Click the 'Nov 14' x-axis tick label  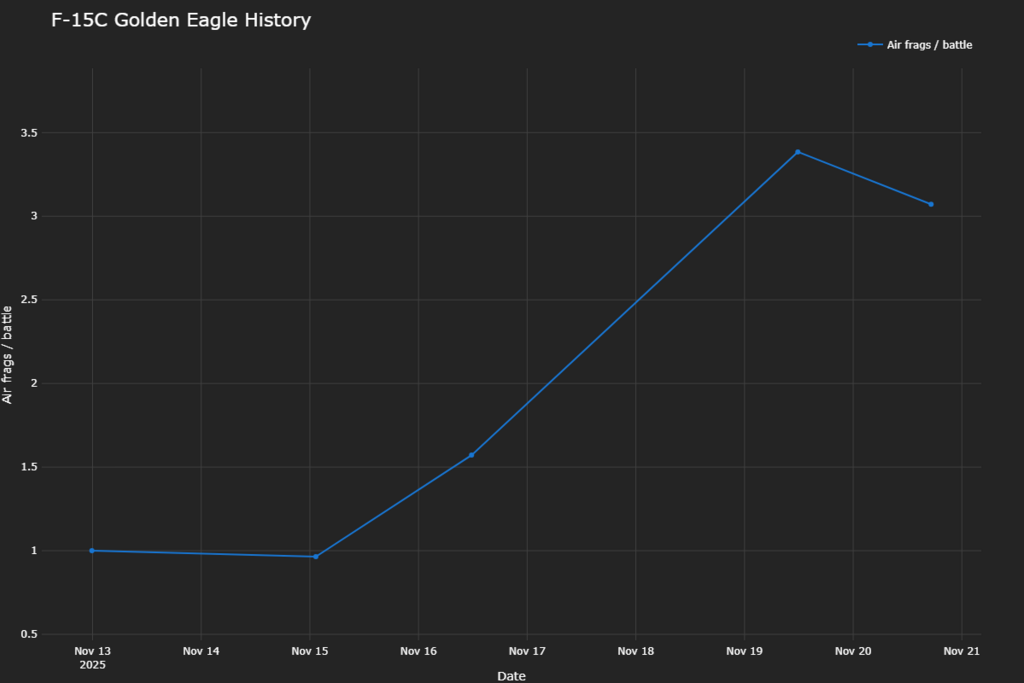click(x=201, y=651)
